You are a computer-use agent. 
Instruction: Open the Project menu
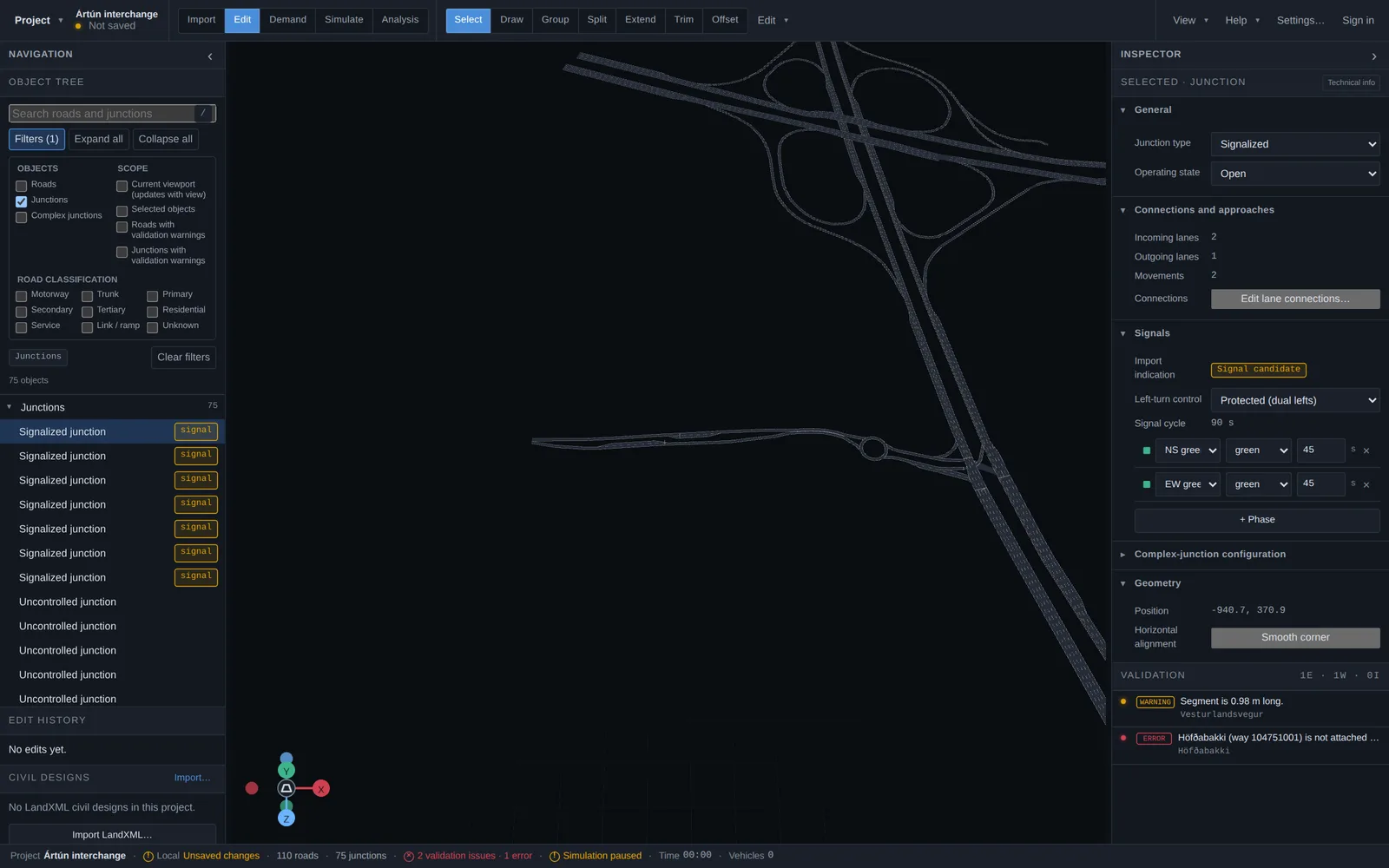coord(39,20)
